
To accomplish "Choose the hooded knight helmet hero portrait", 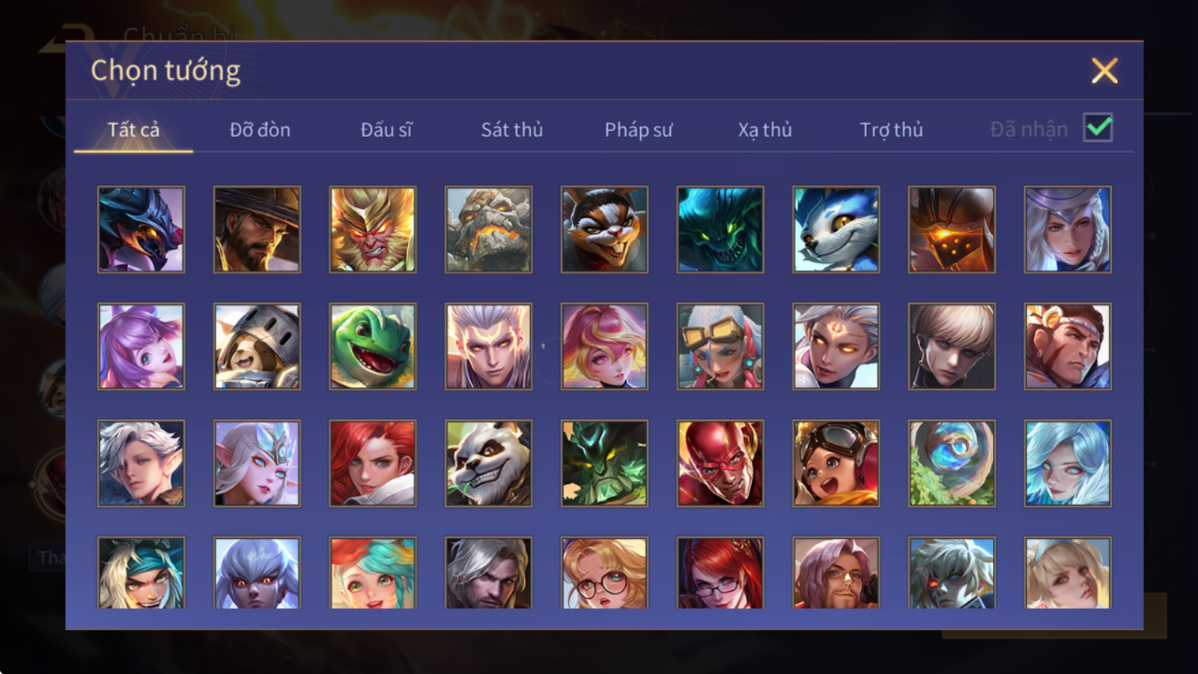I will pyautogui.click(x=257, y=347).
